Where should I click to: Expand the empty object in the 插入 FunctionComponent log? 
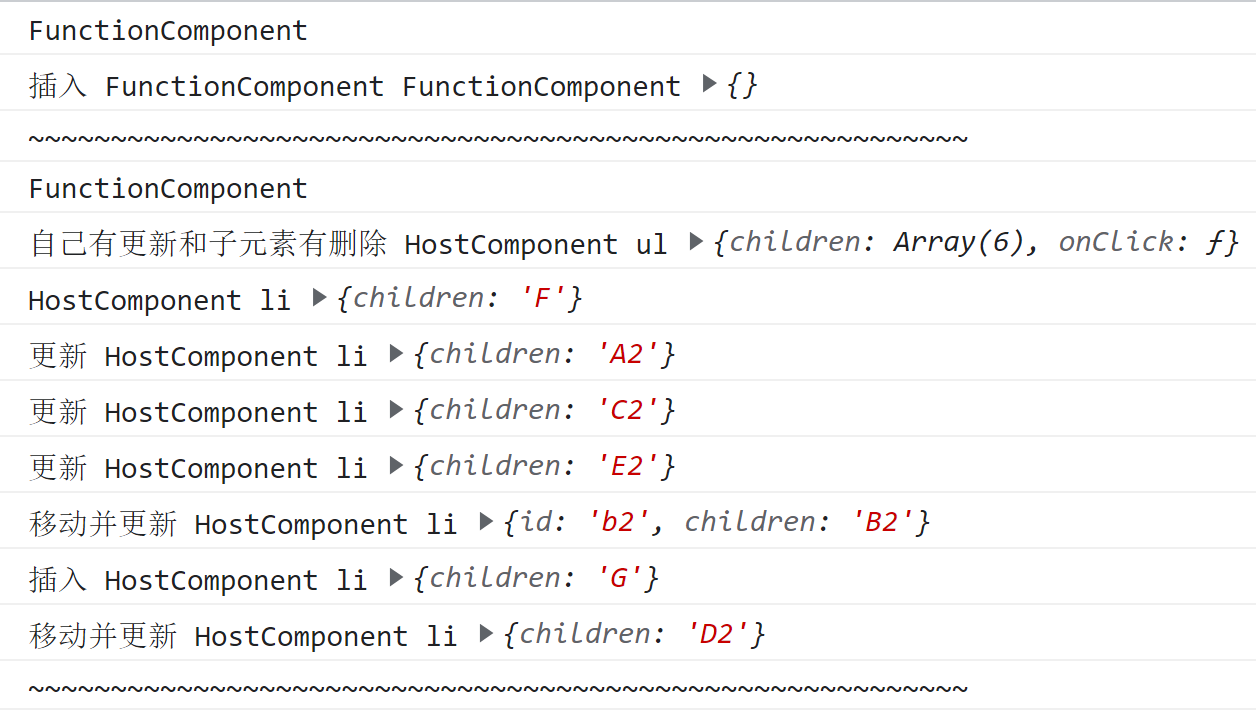tap(710, 84)
